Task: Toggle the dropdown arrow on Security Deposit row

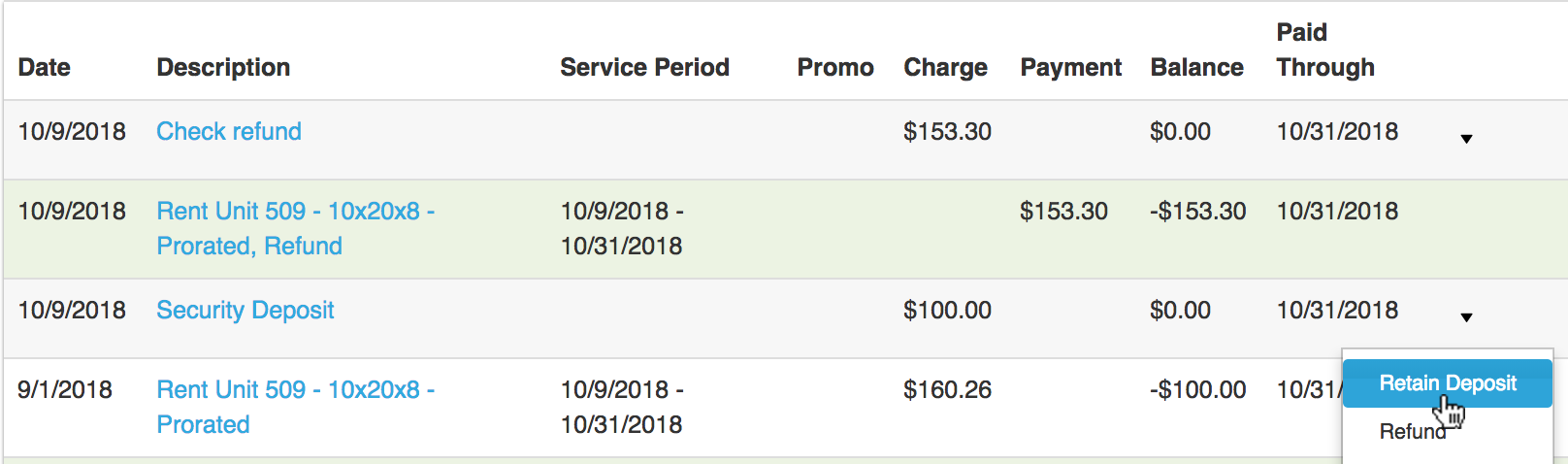Action: [x=1466, y=317]
